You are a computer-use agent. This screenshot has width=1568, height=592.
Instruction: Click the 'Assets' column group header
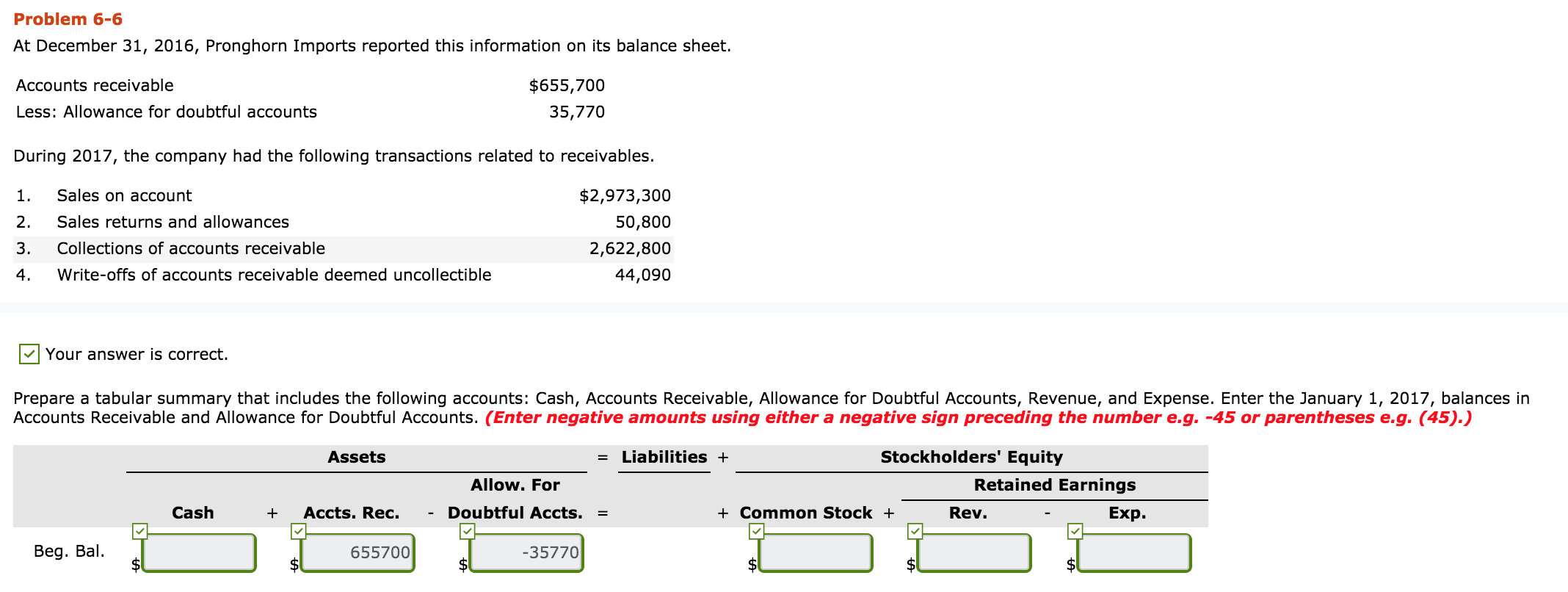[357, 457]
